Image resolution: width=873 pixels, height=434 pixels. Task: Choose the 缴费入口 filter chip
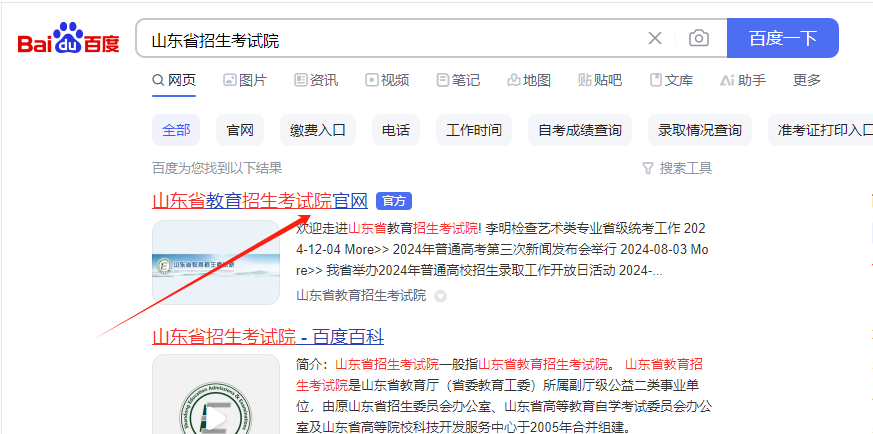click(318, 130)
